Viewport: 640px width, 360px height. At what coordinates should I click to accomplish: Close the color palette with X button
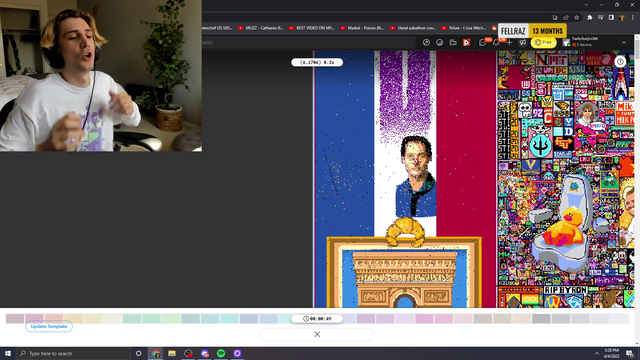pyautogui.click(x=317, y=334)
